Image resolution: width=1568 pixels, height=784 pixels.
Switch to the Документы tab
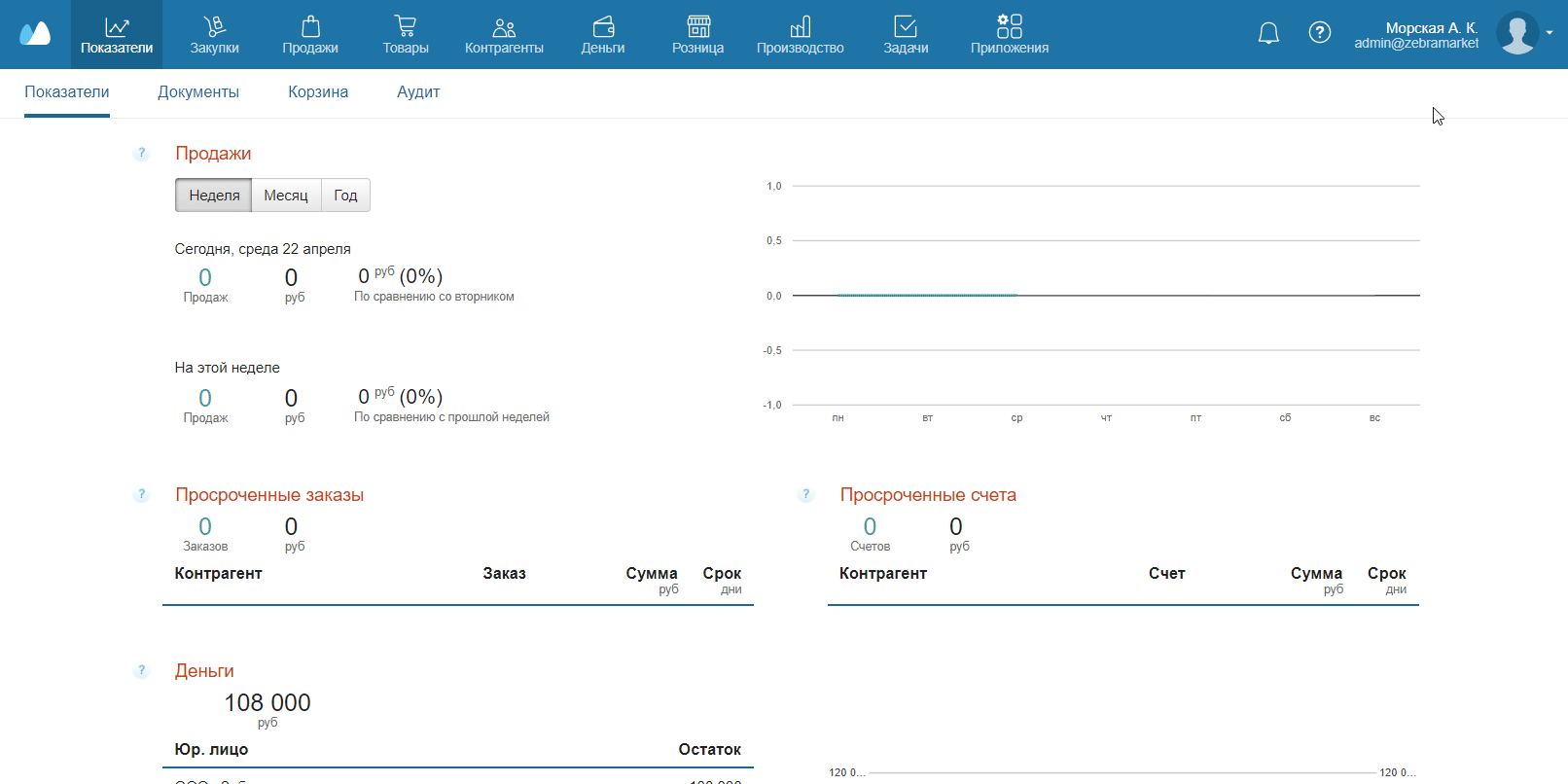(198, 92)
